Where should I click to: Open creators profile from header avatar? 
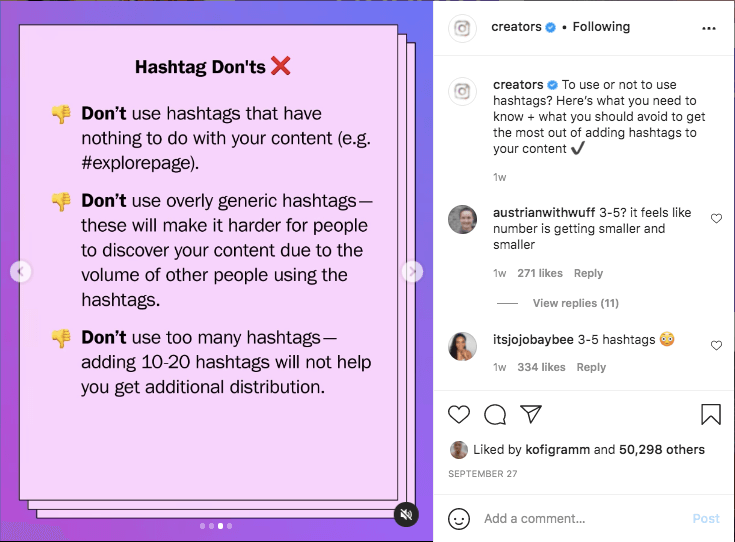(462, 28)
